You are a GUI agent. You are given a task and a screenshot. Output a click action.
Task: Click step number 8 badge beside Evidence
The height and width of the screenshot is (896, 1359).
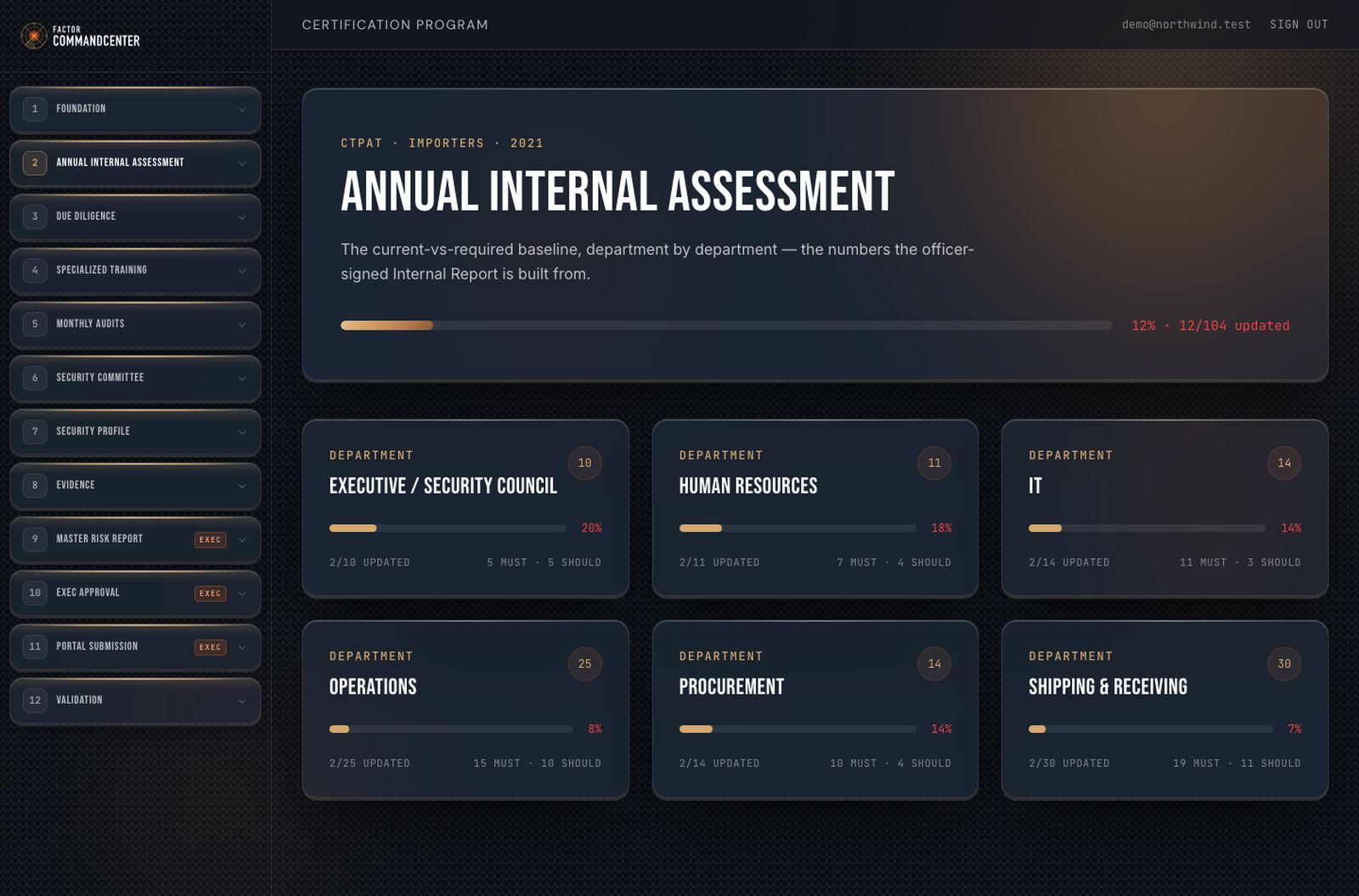(35, 485)
